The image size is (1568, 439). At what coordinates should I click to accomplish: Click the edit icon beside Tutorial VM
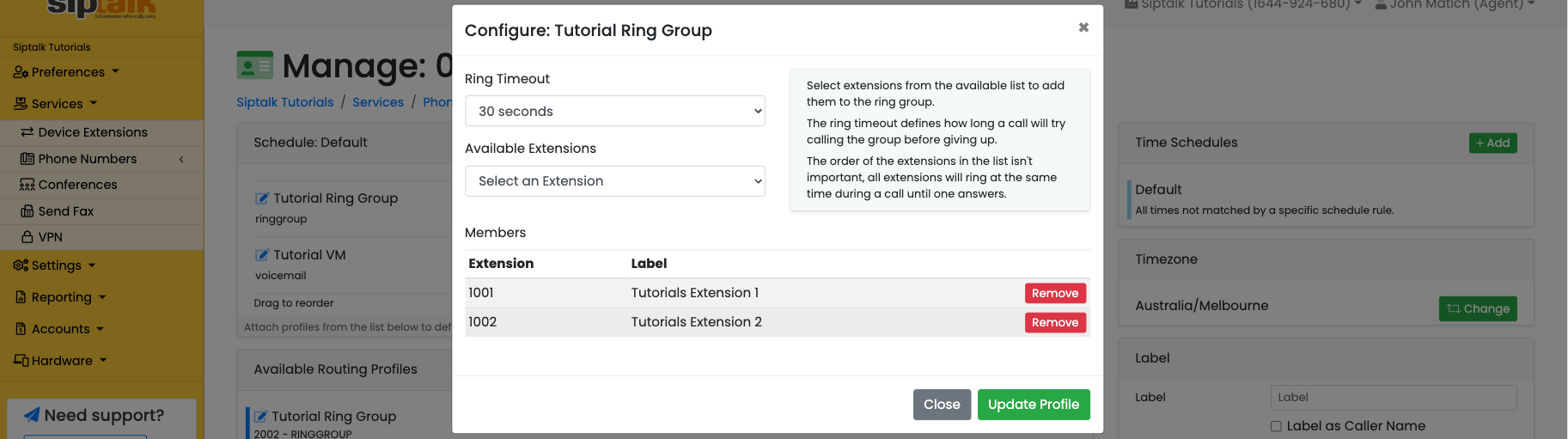point(262,255)
